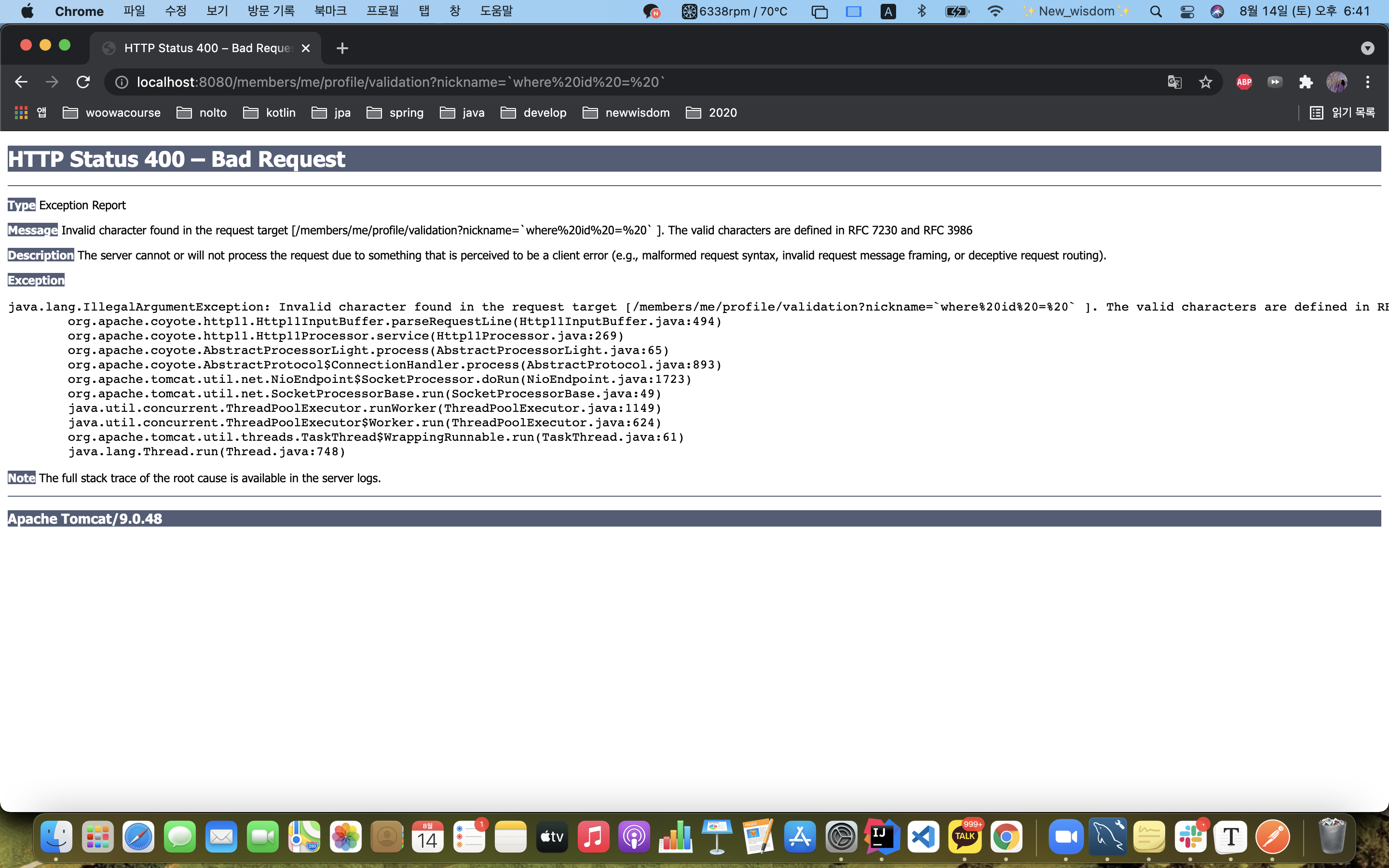This screenshot has width=1389, height=868.
Task: Open the 보기 menu in the menu bar
Action: [217, 11]
